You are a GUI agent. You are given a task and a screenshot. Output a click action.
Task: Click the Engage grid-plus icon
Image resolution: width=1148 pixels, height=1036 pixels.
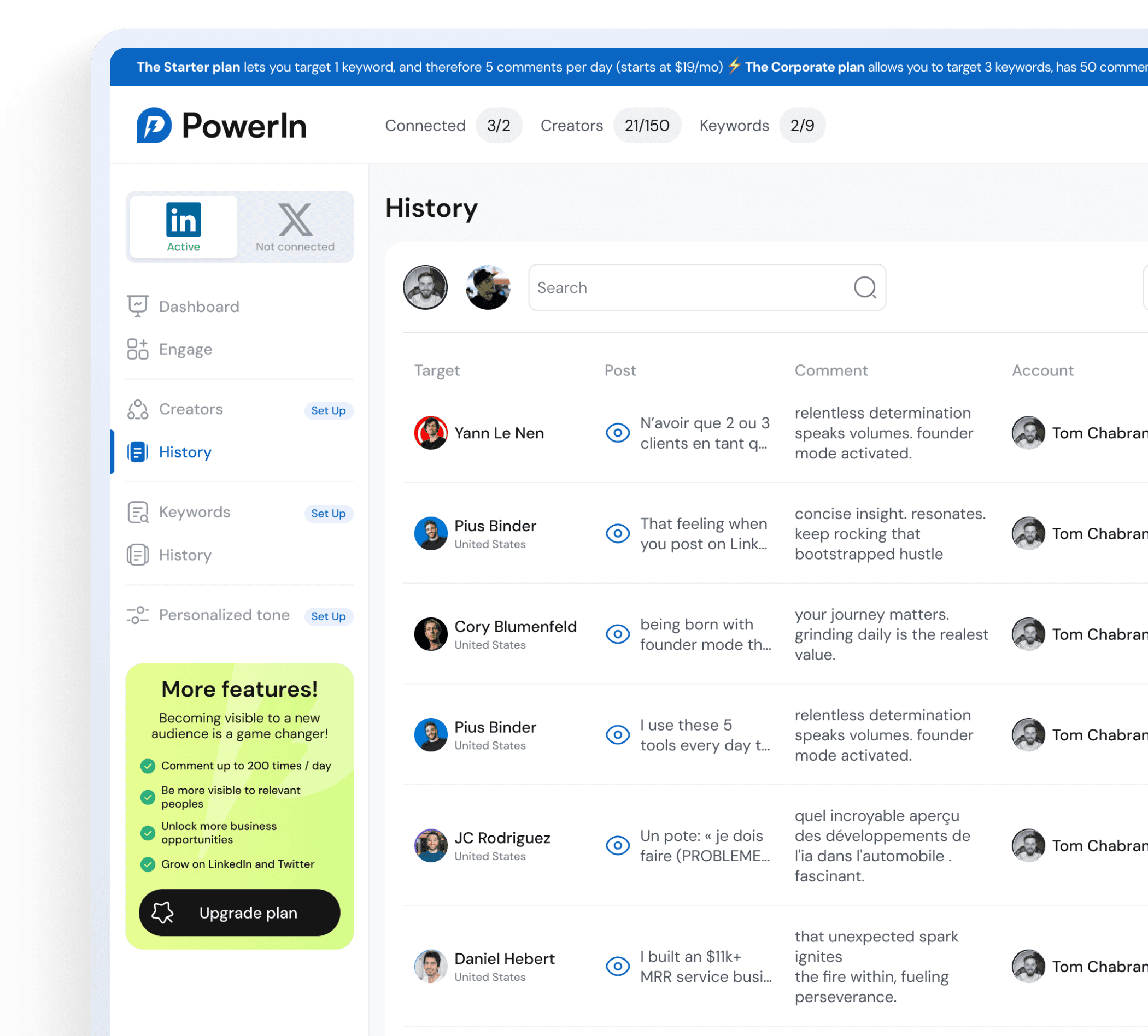point(138,349)
